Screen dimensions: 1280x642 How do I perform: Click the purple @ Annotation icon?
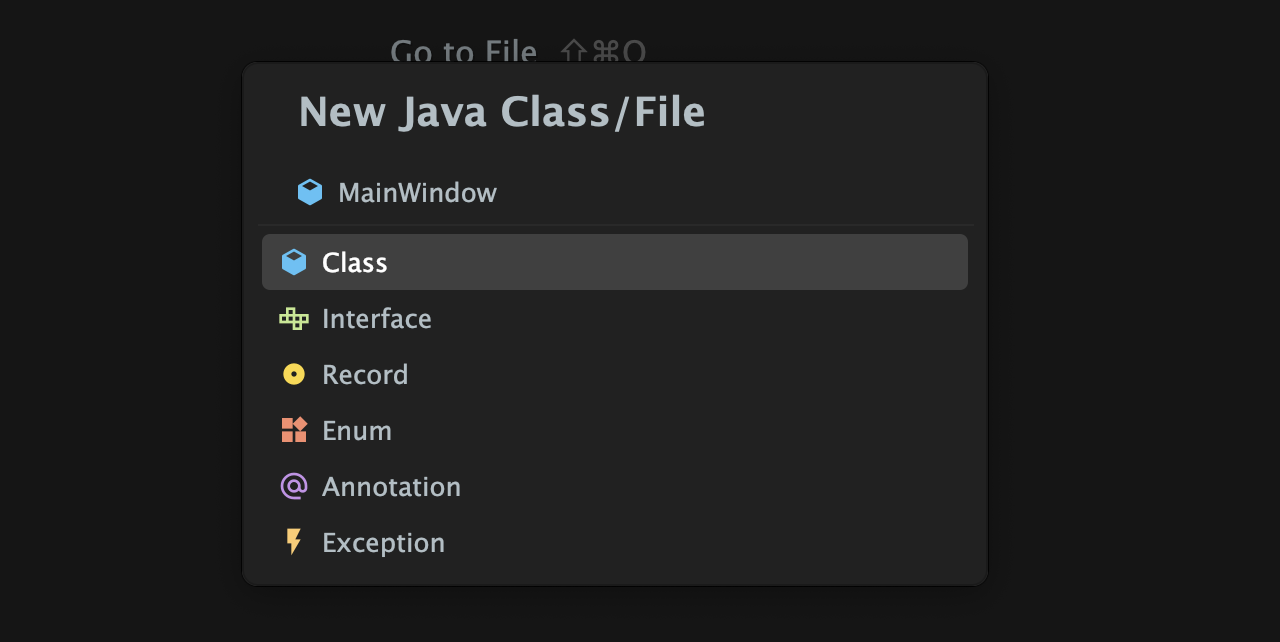(x=294, y=486)
